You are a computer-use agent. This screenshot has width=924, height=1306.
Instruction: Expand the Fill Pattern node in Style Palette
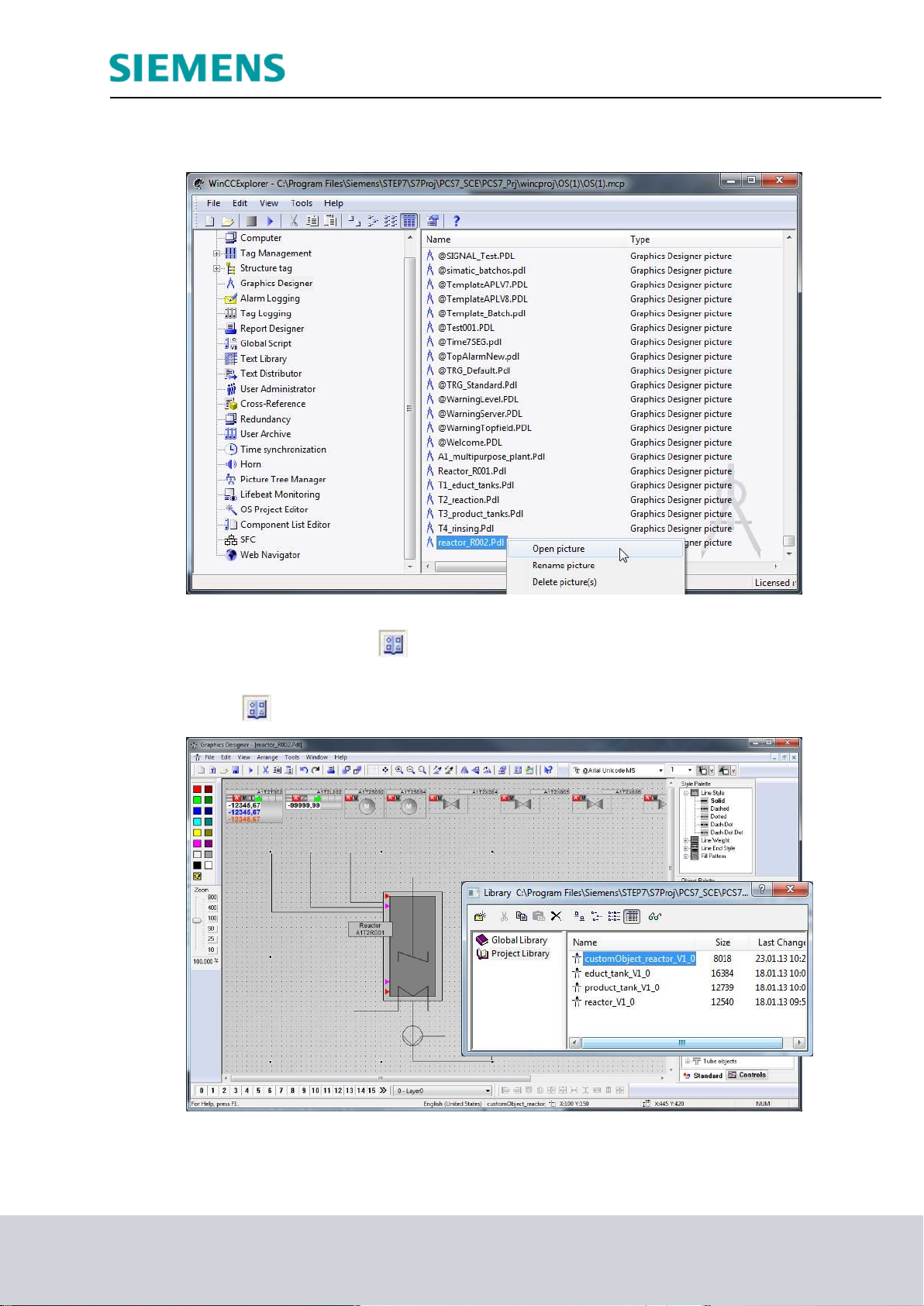tap(686, 856)
